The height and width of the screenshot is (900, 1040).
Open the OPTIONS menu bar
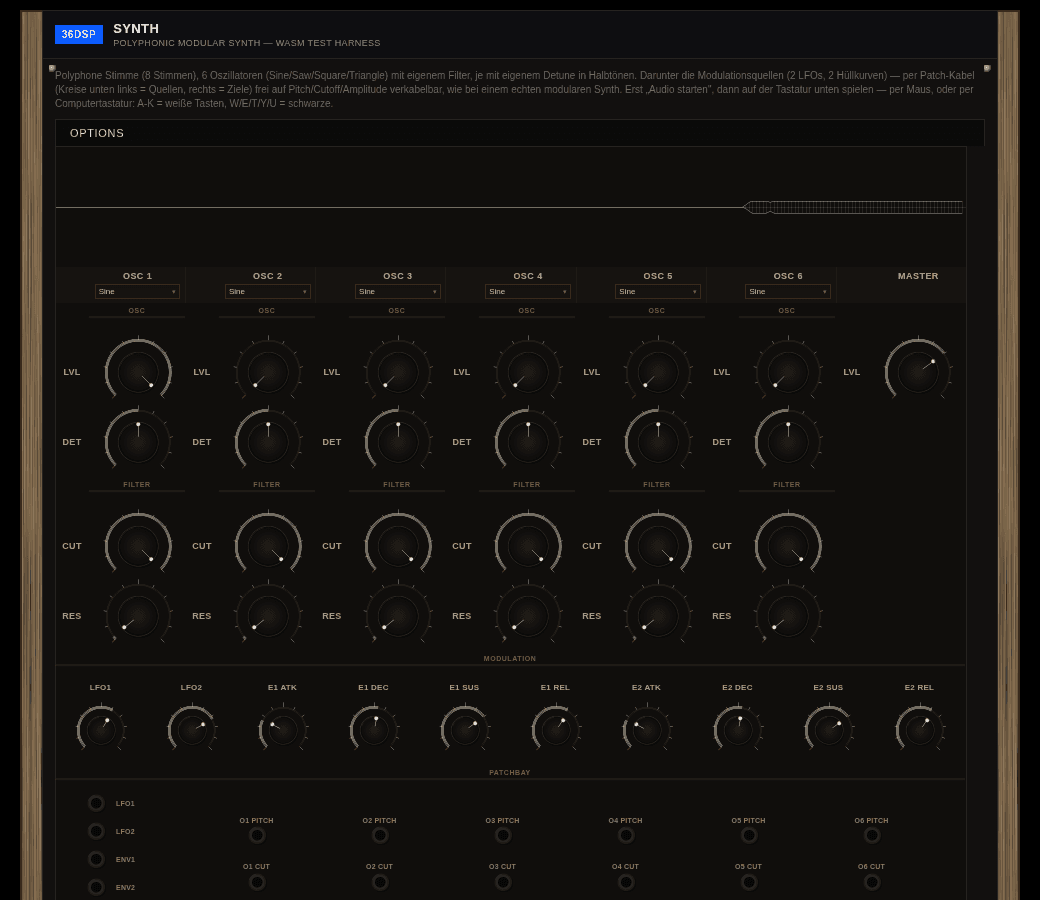519,133
